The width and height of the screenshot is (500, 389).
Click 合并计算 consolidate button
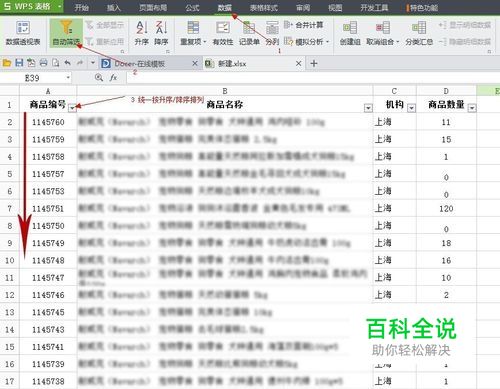pos(304,25)
